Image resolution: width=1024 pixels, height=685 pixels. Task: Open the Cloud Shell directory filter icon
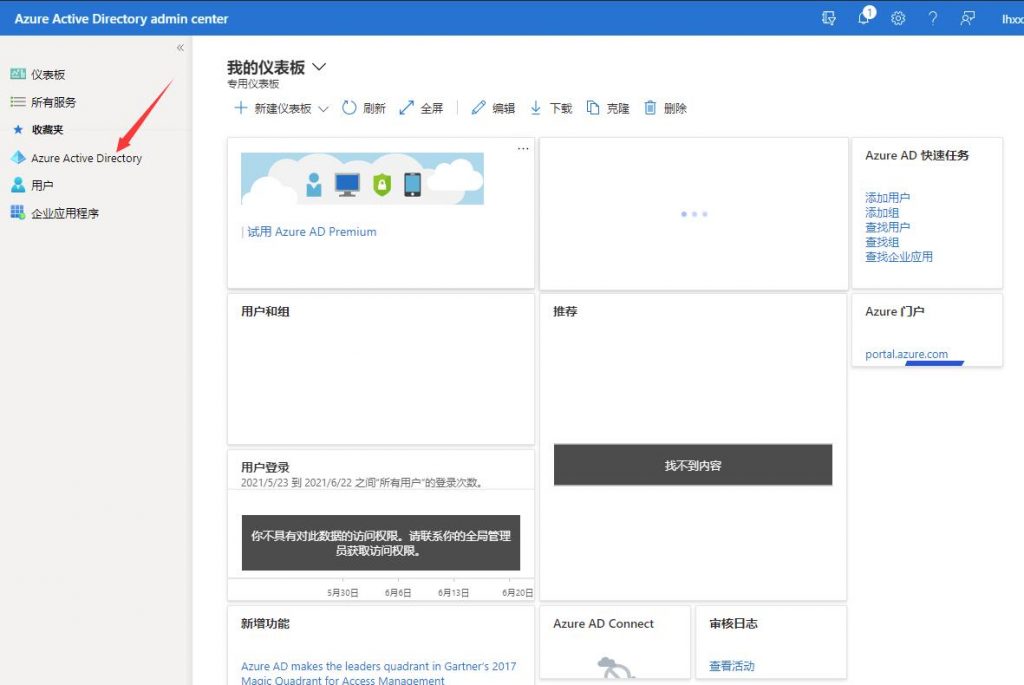[x=829, y=18]
